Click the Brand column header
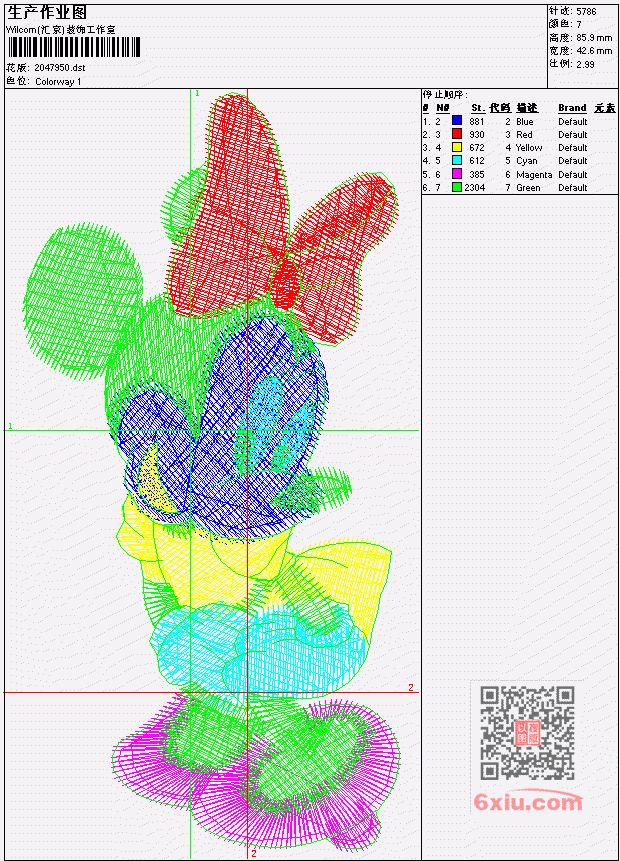The image size is (620, 861). (572, 108)
